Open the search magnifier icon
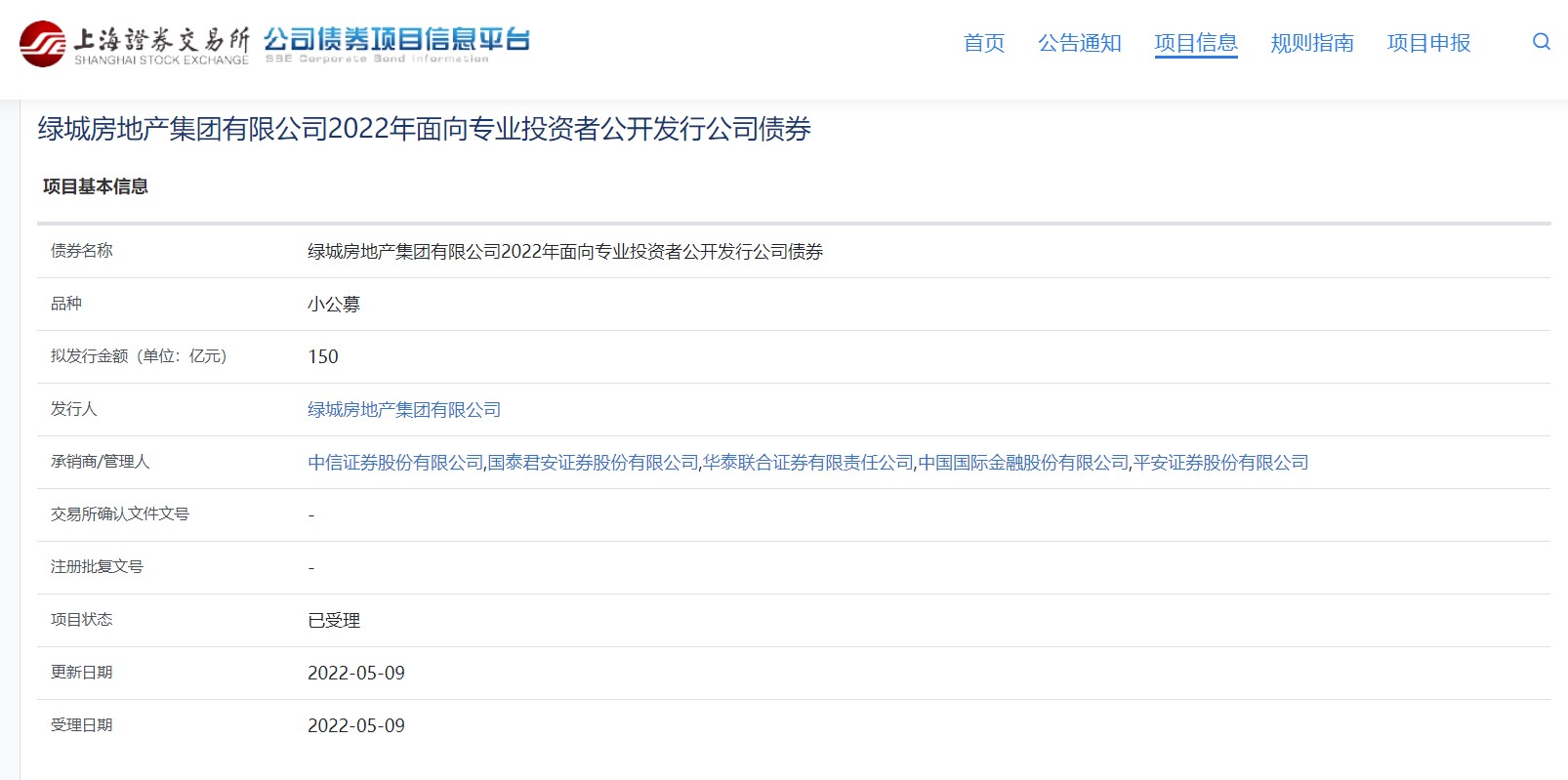The height and width of the screenshot is (780, 1568). pos(1541,42)
